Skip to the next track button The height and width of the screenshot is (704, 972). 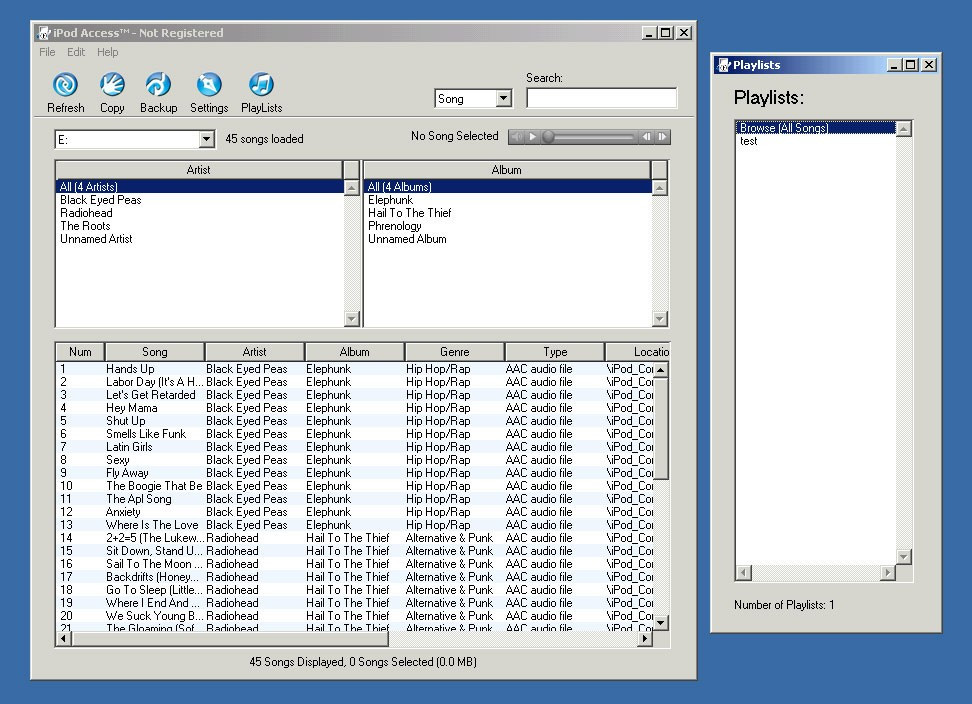click(662, 137)
